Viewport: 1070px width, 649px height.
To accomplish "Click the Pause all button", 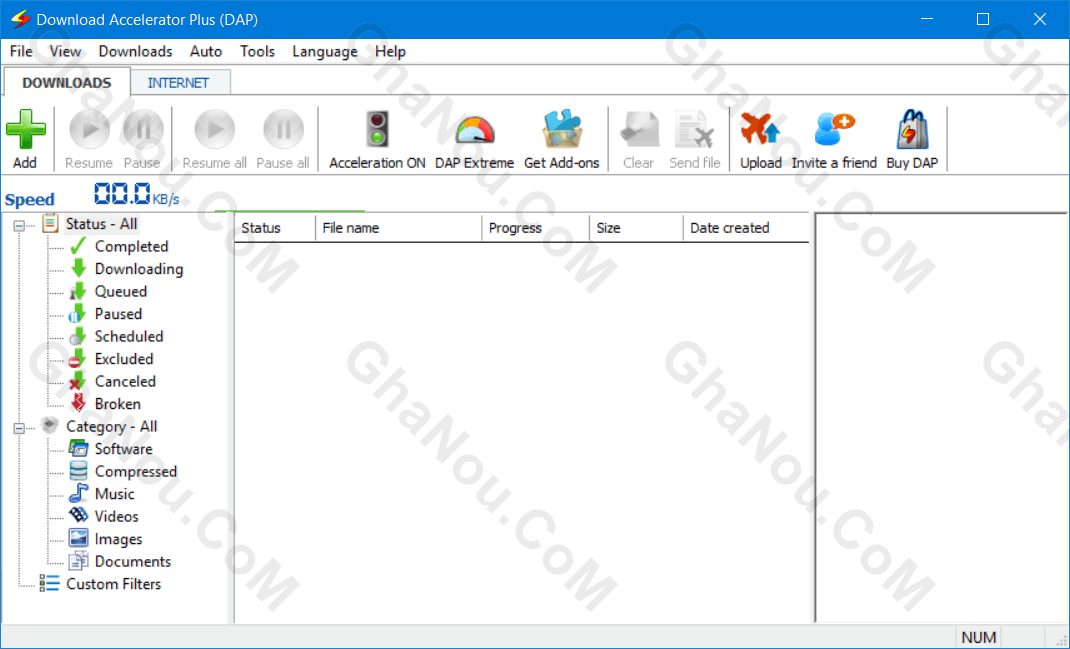I will [x=283, y=139].
